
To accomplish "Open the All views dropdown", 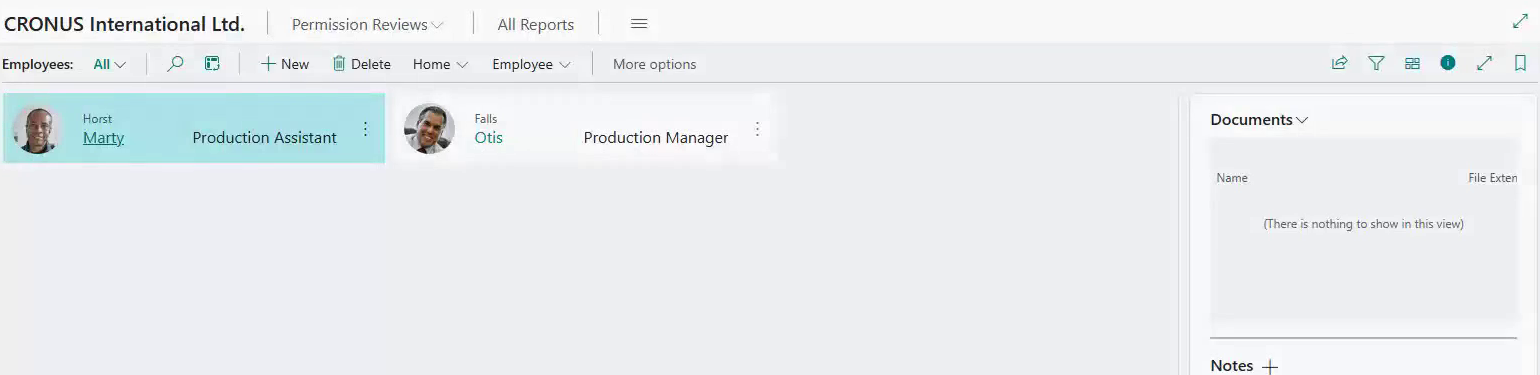I will 110,64.
